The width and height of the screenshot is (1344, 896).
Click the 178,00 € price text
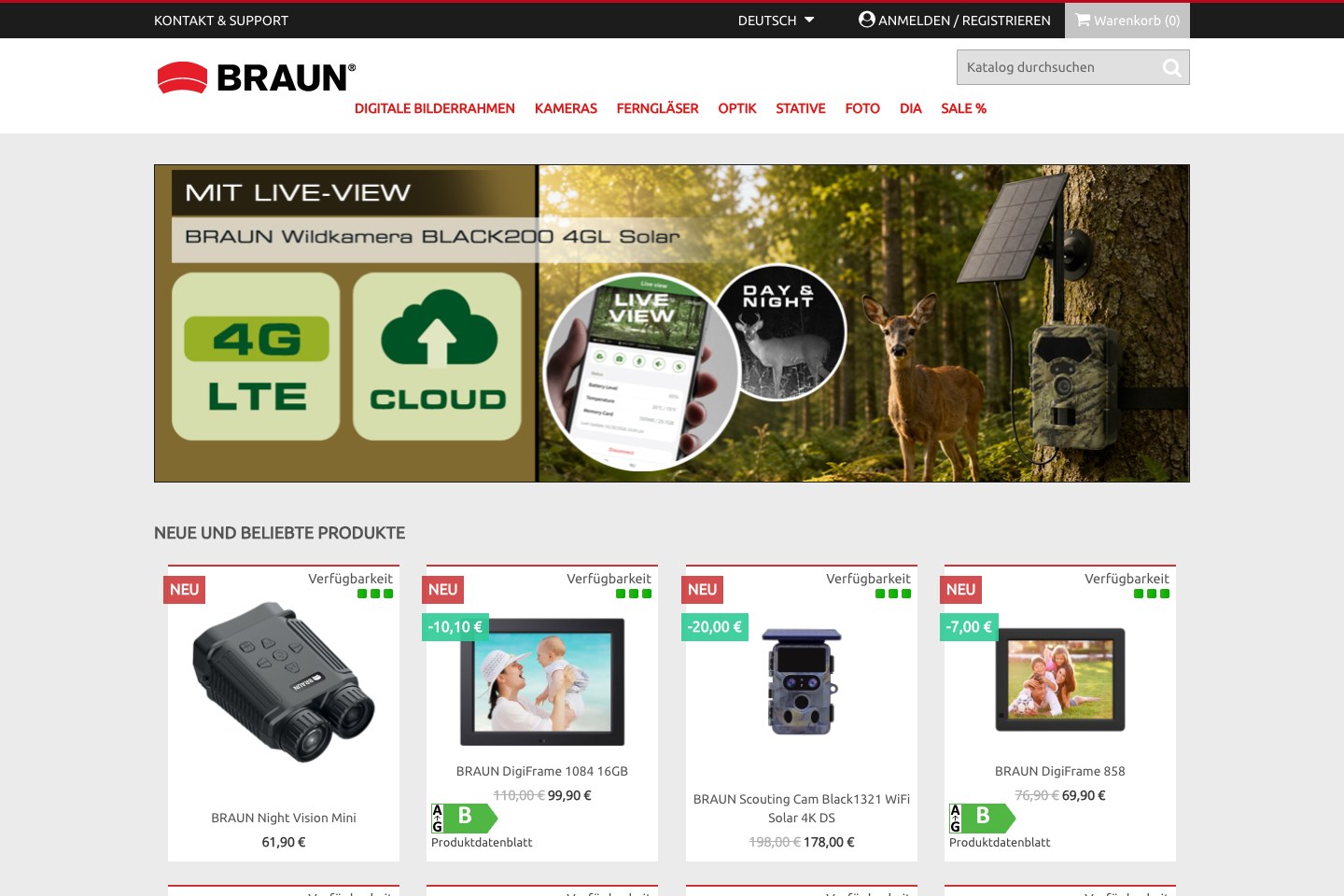(829, 842)
